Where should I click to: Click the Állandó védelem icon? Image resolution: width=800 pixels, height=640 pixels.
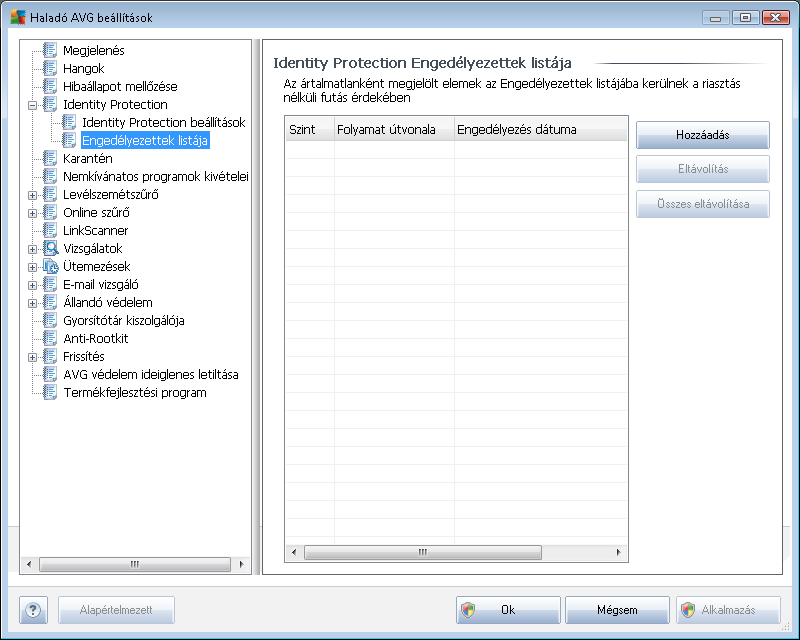[50, 302]
